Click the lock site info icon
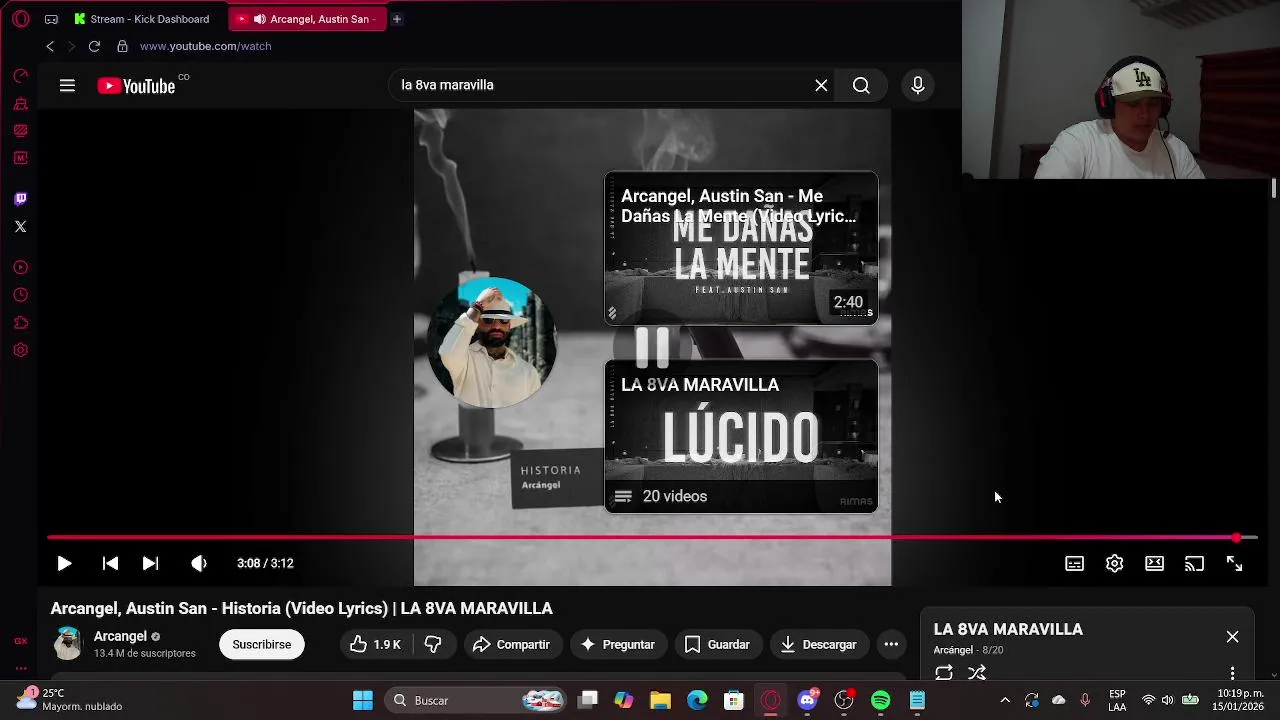Viewport: 1280px width, 720px height. pos(122,46)
